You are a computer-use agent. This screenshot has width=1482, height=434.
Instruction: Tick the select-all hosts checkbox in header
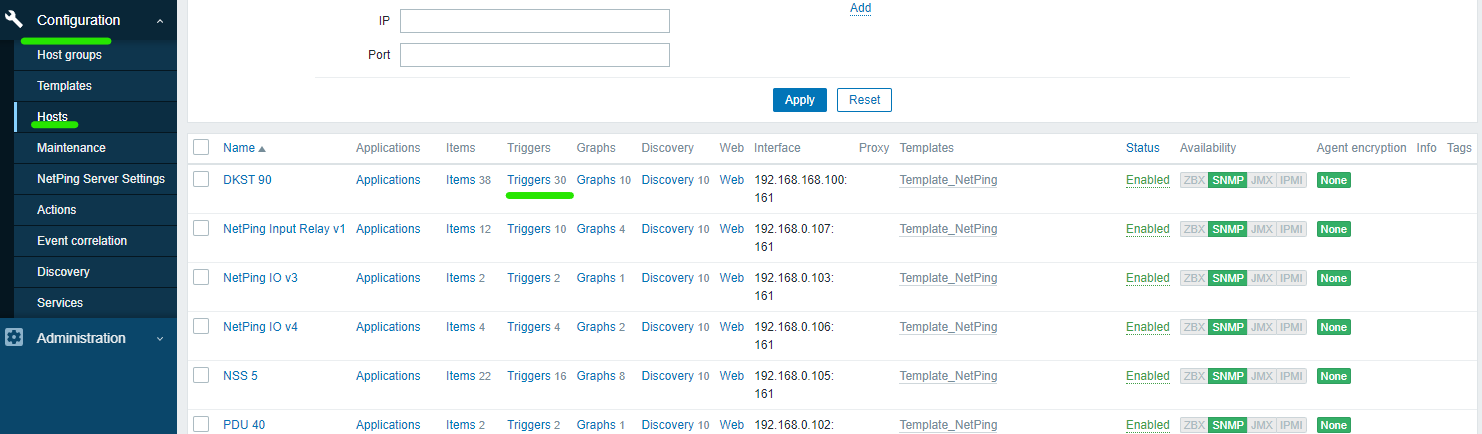[x=201, y=147]
